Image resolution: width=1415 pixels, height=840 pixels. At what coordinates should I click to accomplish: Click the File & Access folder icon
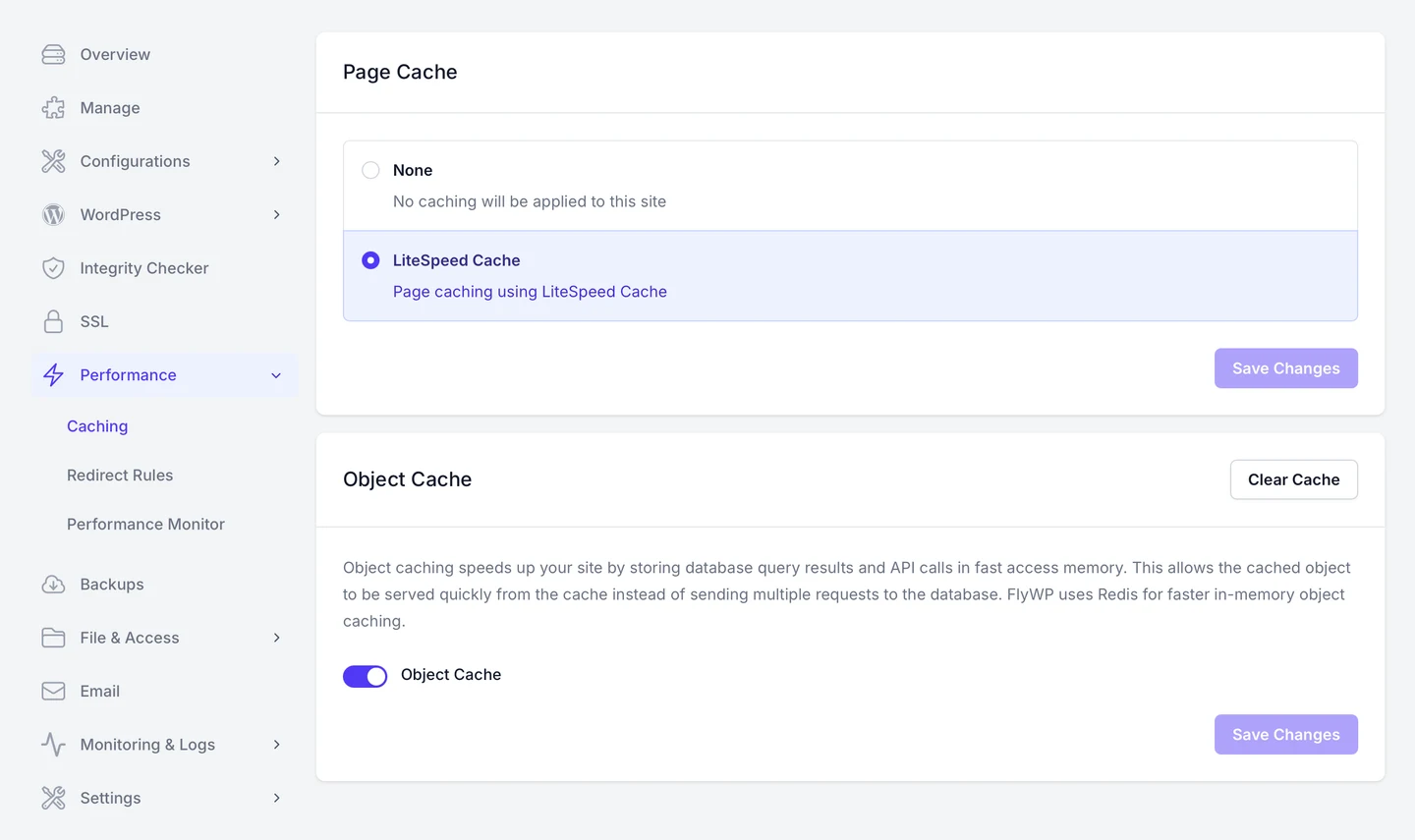tap(53, 638)
